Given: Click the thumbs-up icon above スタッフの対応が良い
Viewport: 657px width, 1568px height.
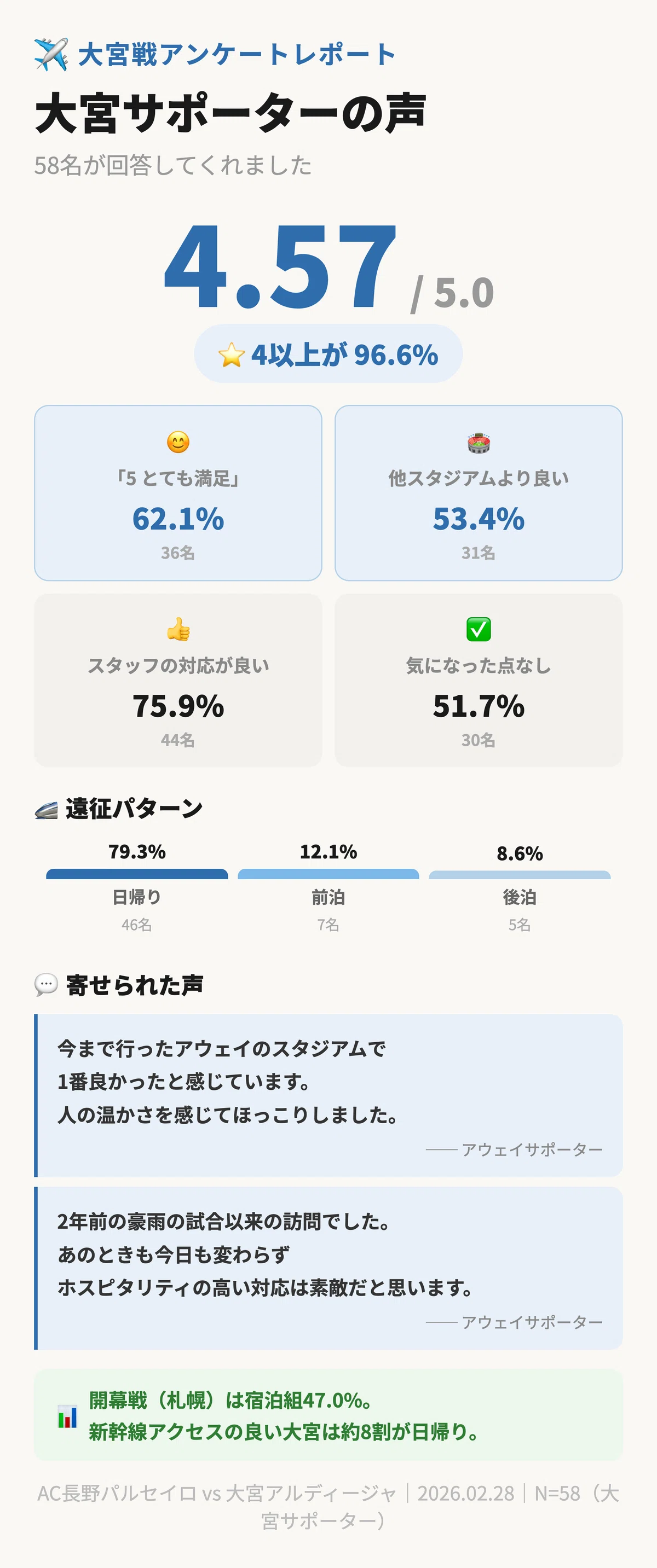Looking at the screenshot, I should click(178, 629).
